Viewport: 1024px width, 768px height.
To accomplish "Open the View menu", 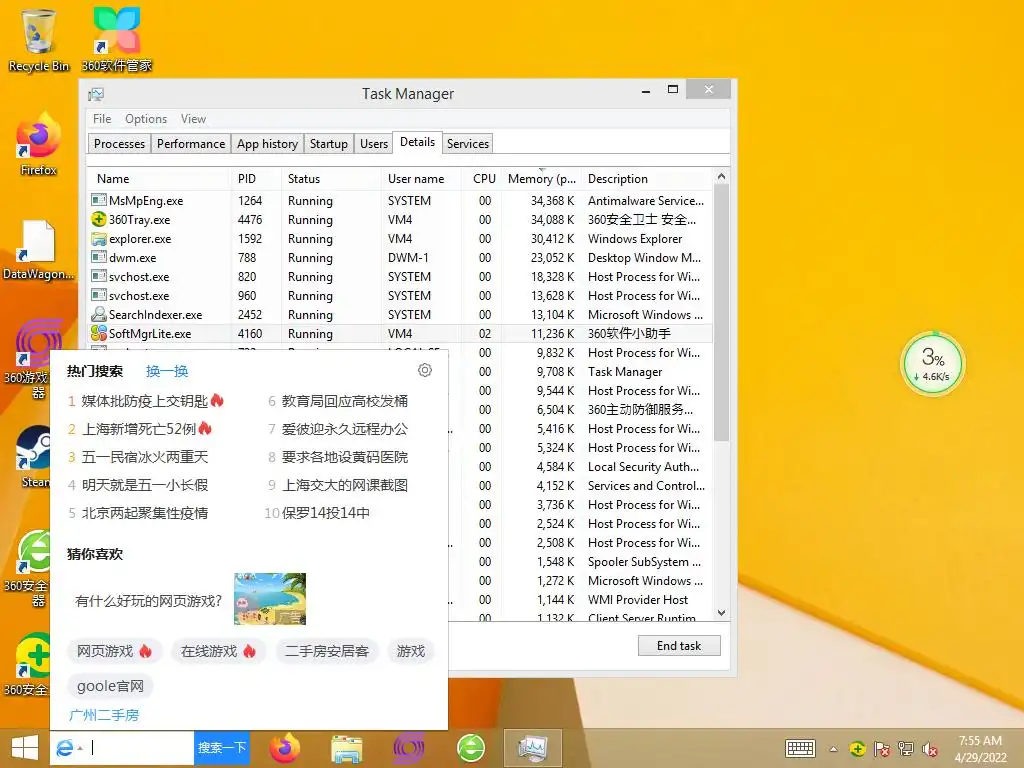I will coord(193,119).
